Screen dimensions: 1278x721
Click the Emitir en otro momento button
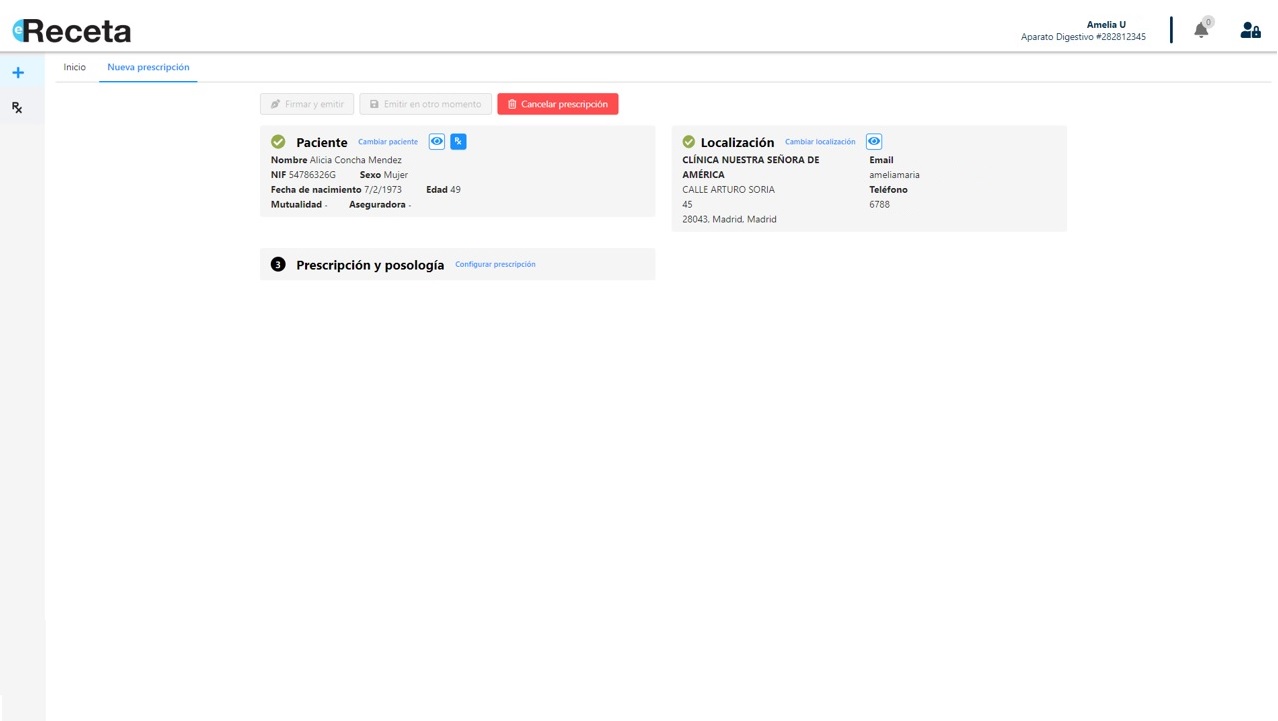pyautogui.click(x=426, y=104)
